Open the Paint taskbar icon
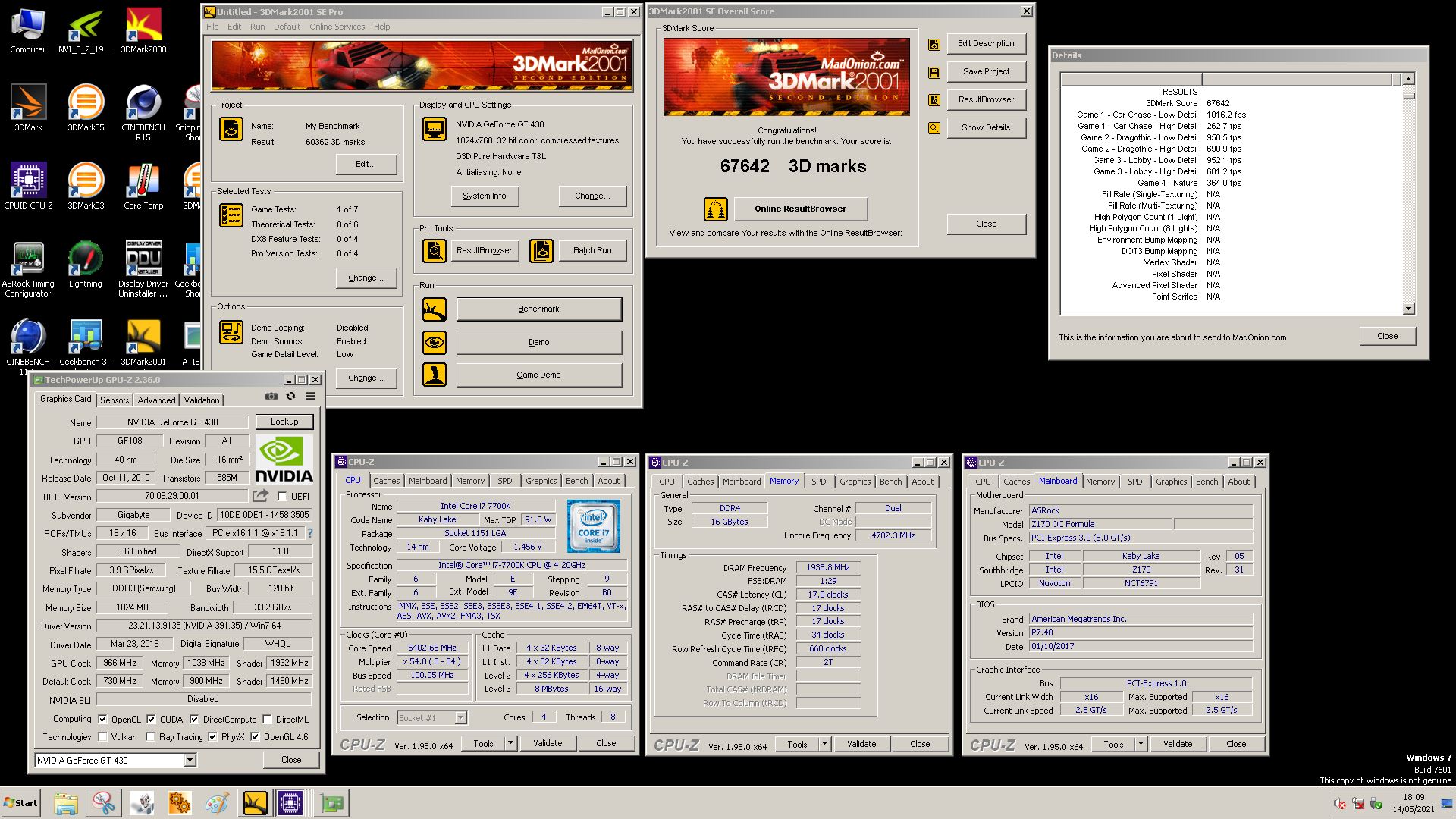 tap(217, 803)
